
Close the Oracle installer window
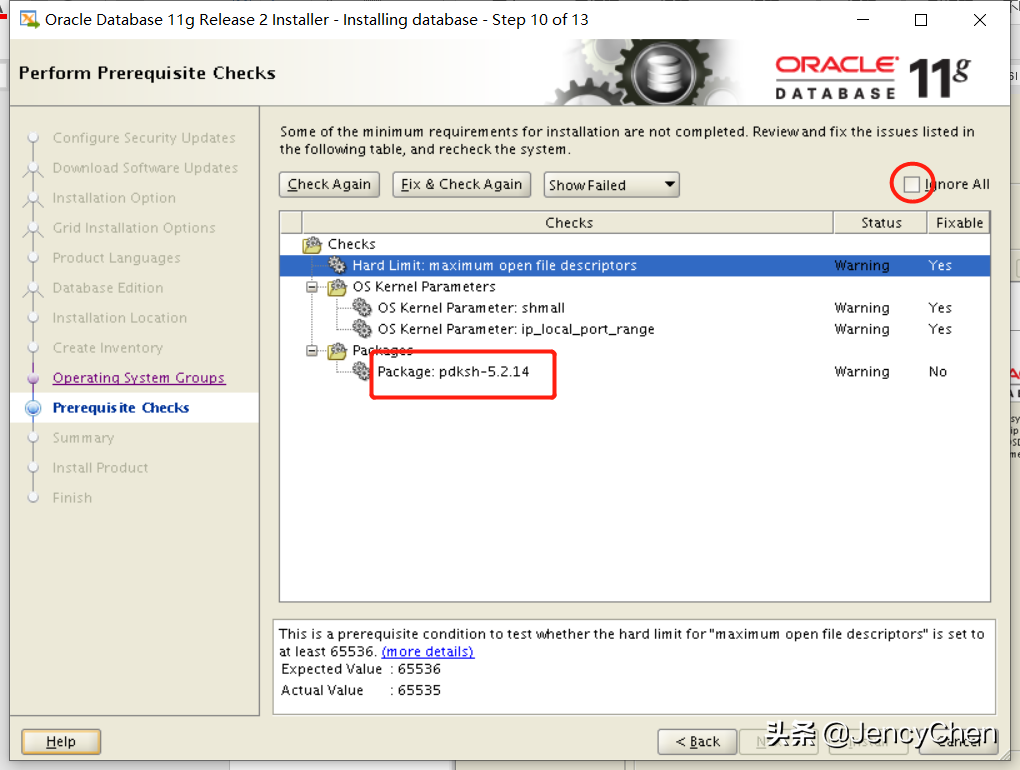pos(980,20)
